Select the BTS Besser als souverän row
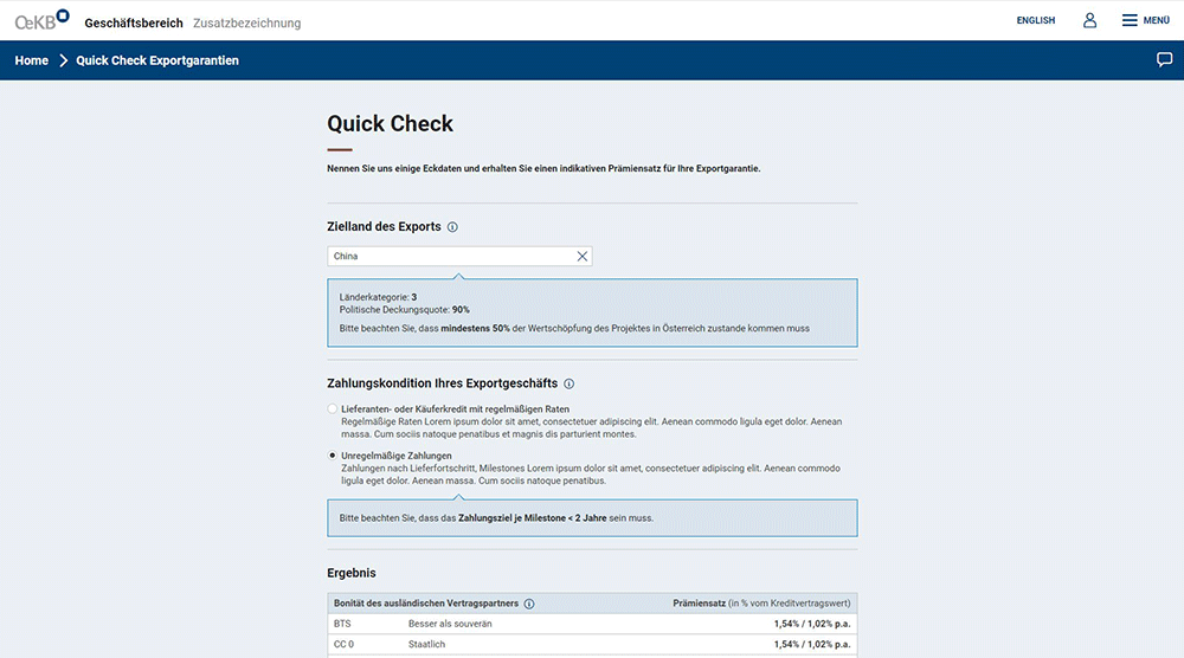Viewport: 1184px width, 658px height. tap(592, 624)
